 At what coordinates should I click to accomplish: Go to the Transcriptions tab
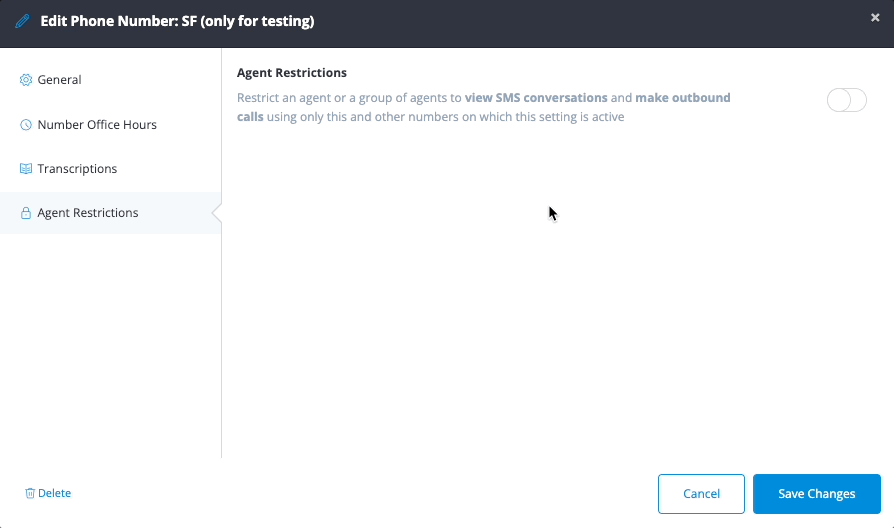click(77, 169)
